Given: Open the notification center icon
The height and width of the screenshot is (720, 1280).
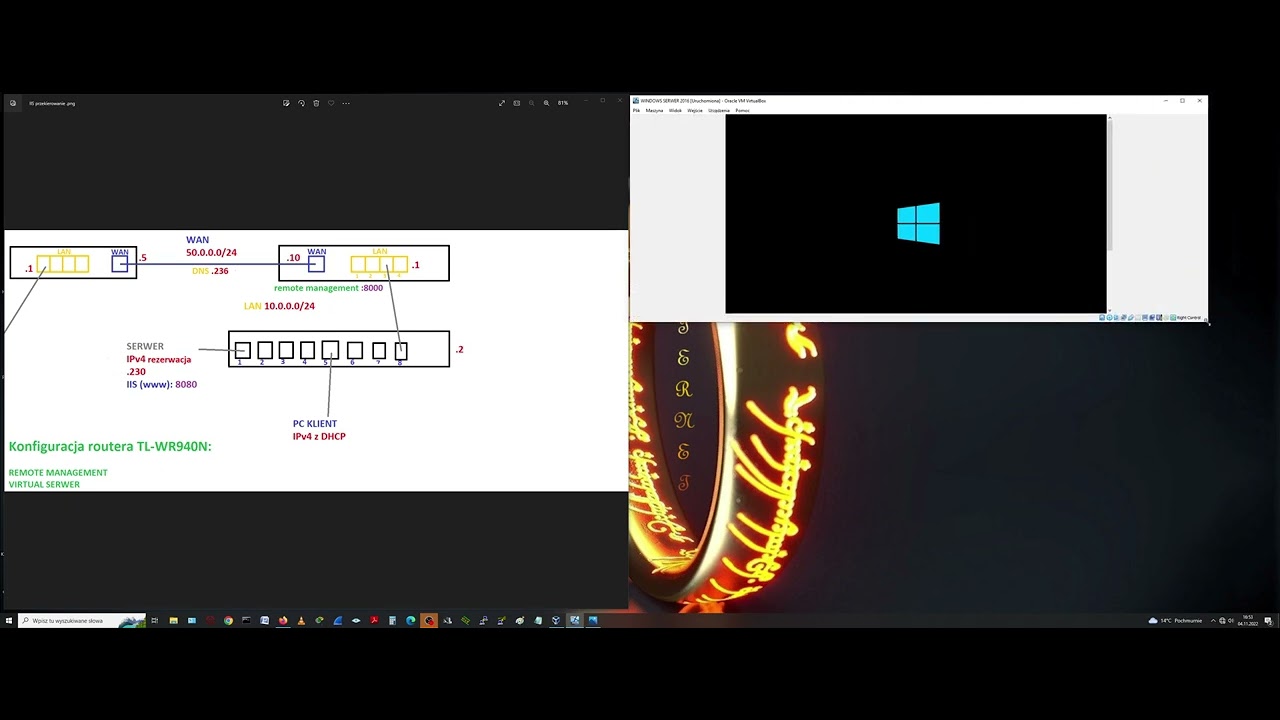Looking at the screenshot, I should pos(1268,620).
